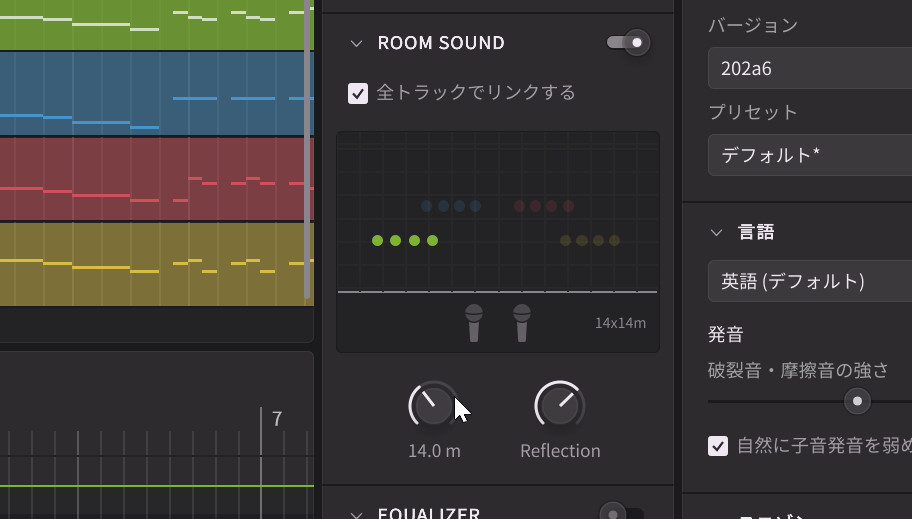Uncheck the 自然に子音発音を弱め checkbox
Image resolution: width=912 pixels, height=519 pixels.
718,446
